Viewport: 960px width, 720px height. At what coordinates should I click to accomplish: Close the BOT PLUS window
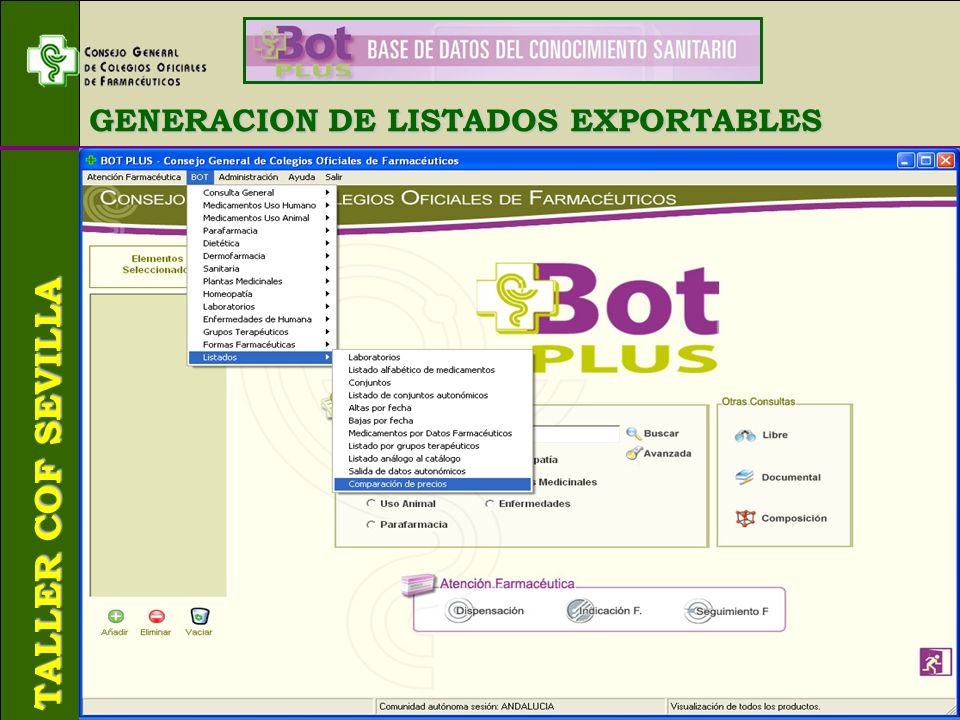[x=945, y=160]
